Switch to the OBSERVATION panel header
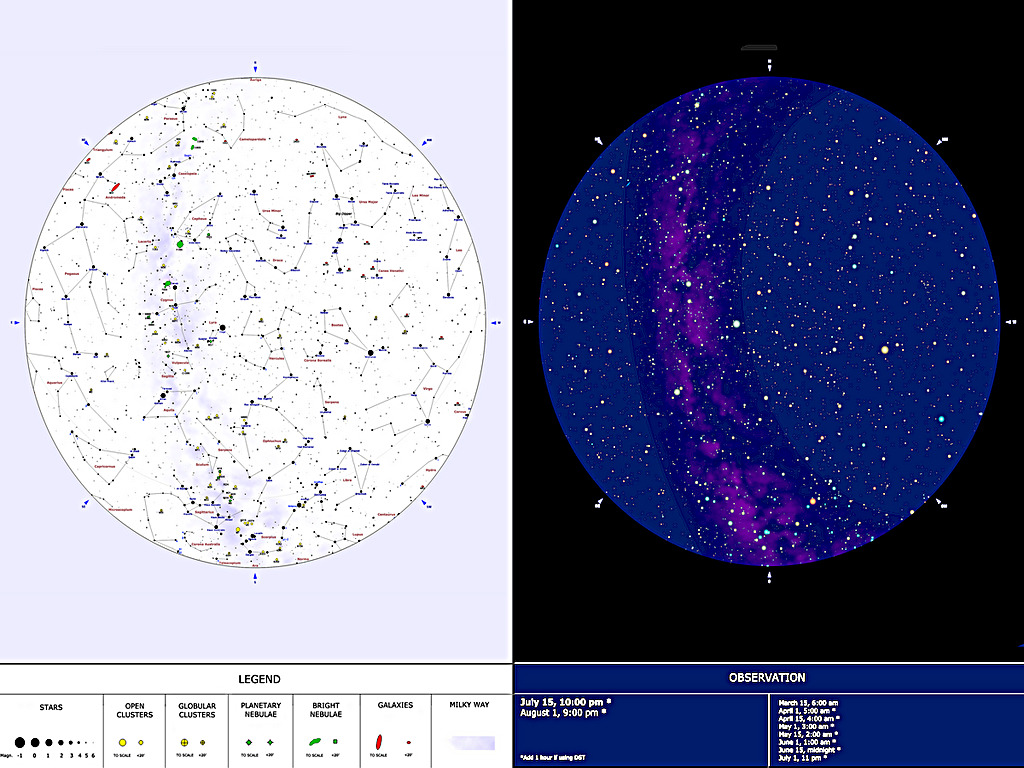 pyautogui.click(x=768, y=678)
